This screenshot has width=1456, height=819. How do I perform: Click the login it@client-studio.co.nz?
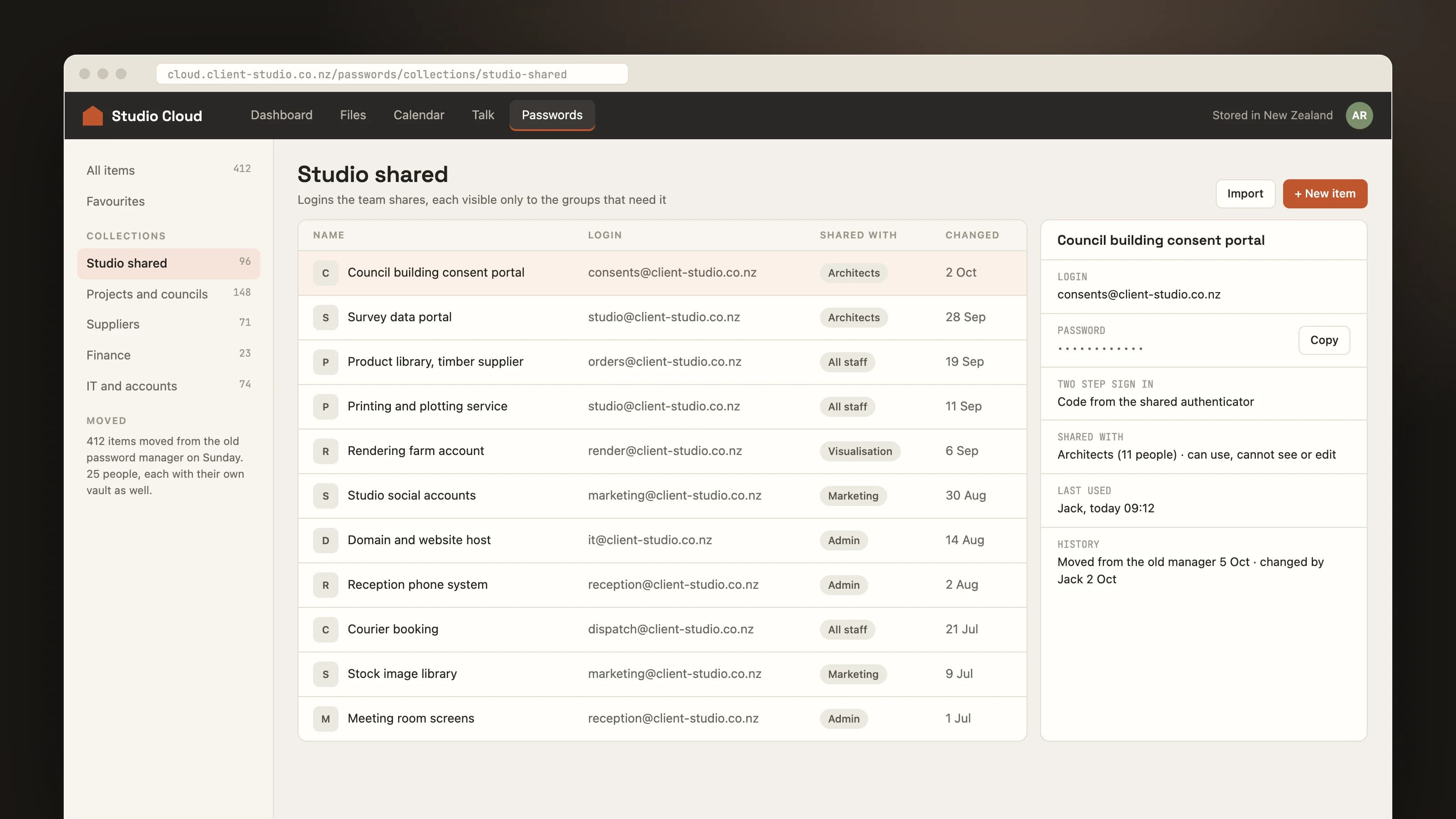649,541
